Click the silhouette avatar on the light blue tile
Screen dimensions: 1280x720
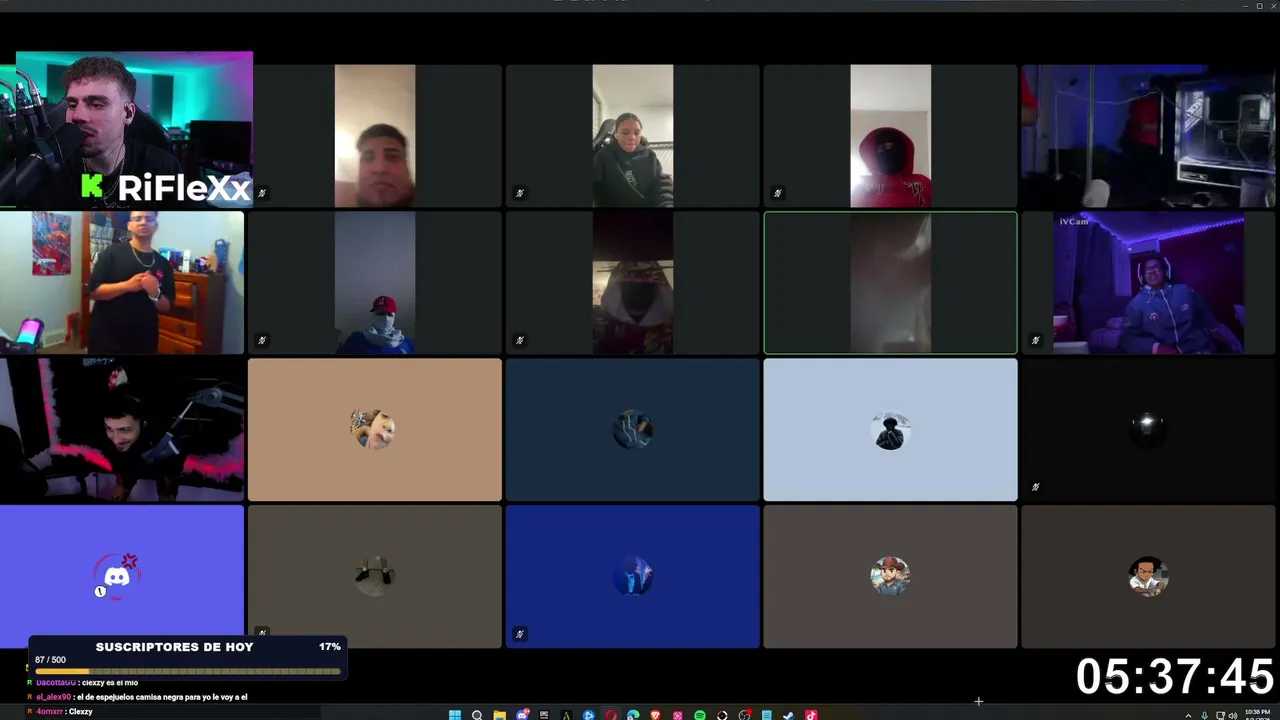(890, 429)
